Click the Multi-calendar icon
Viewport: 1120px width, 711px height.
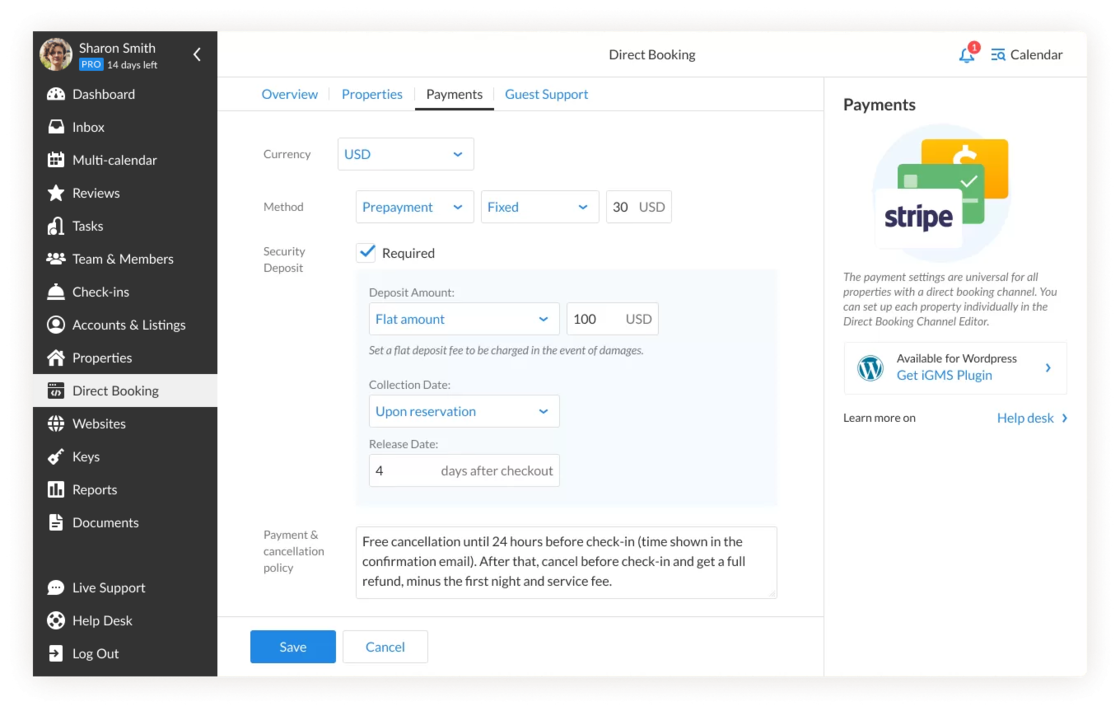click(x=56, y=160)
